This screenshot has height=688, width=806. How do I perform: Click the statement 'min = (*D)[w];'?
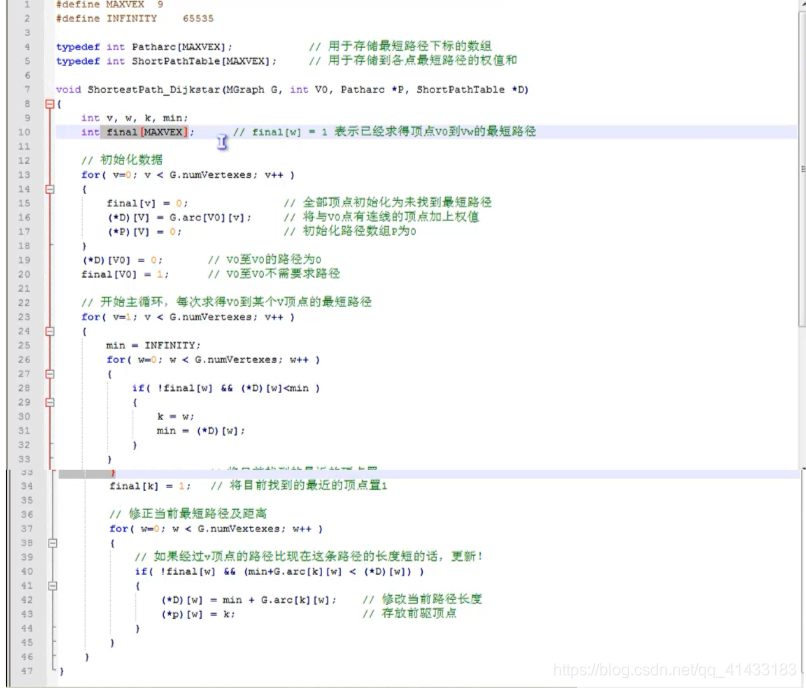tap(201, 431)
